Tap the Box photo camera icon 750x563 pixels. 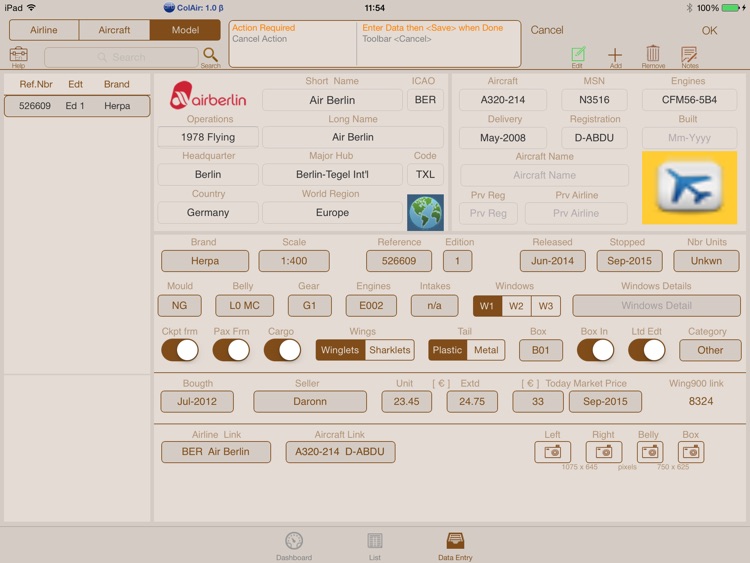coord(691,452)
